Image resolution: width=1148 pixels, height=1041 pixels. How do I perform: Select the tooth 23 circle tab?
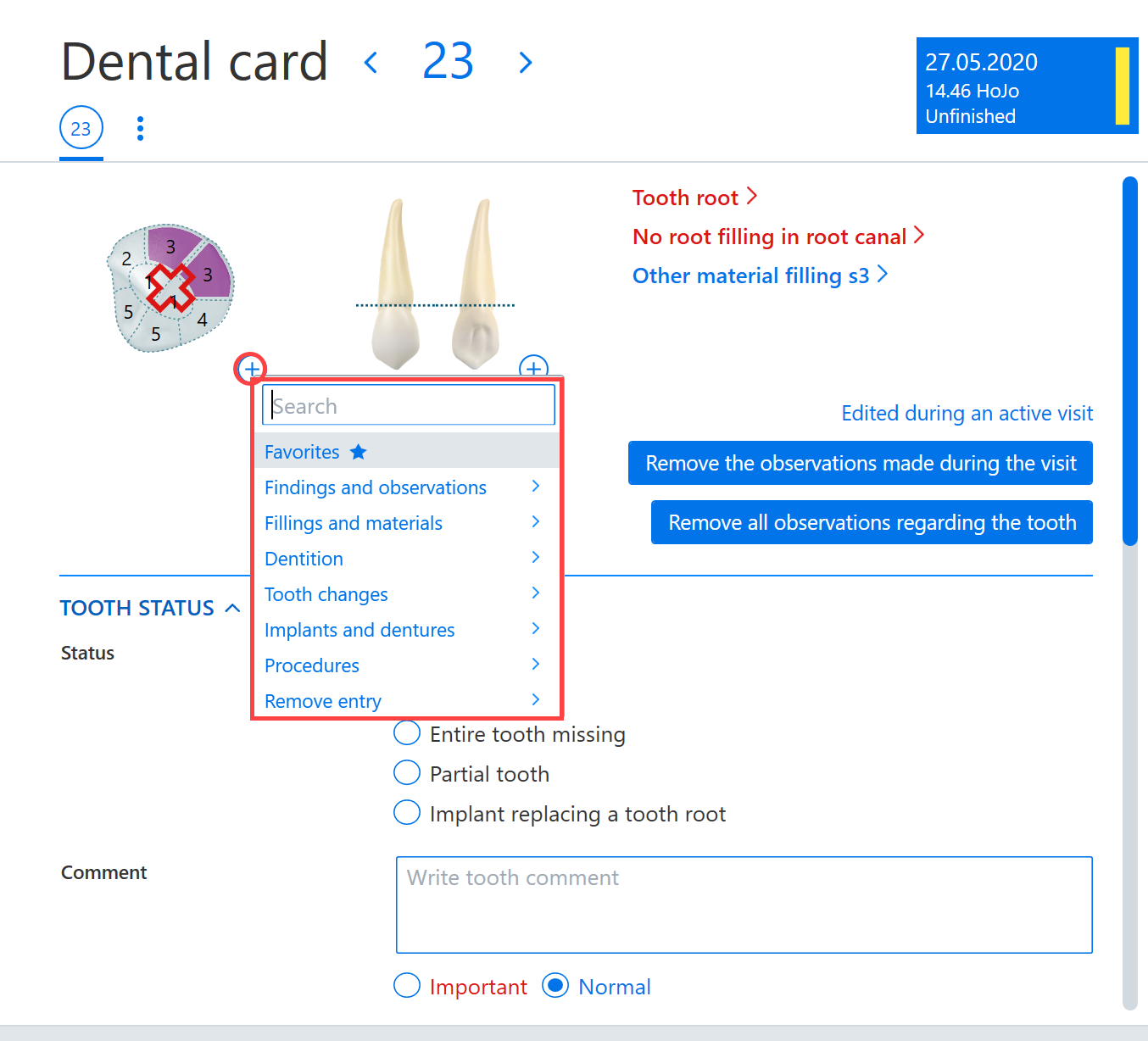81,128
